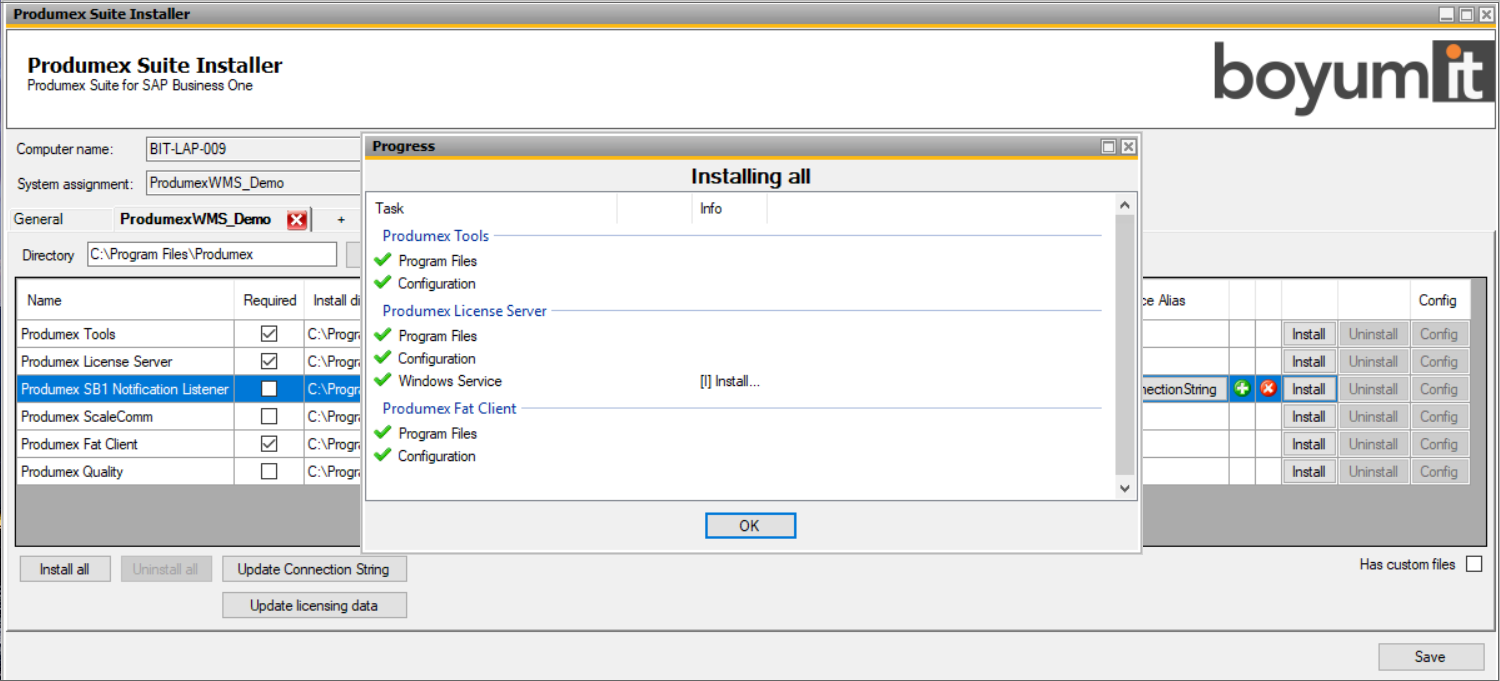Add a new tab with plus tab
Image resolution: width=1500 pixels, height=681 pixels.
point(341,219)
